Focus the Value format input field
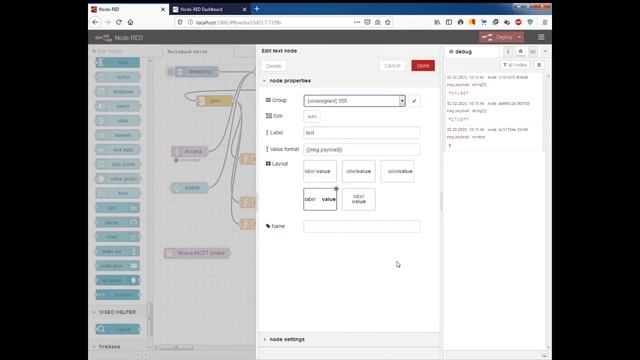Viewport: 640px width, 360px height. 362,149
